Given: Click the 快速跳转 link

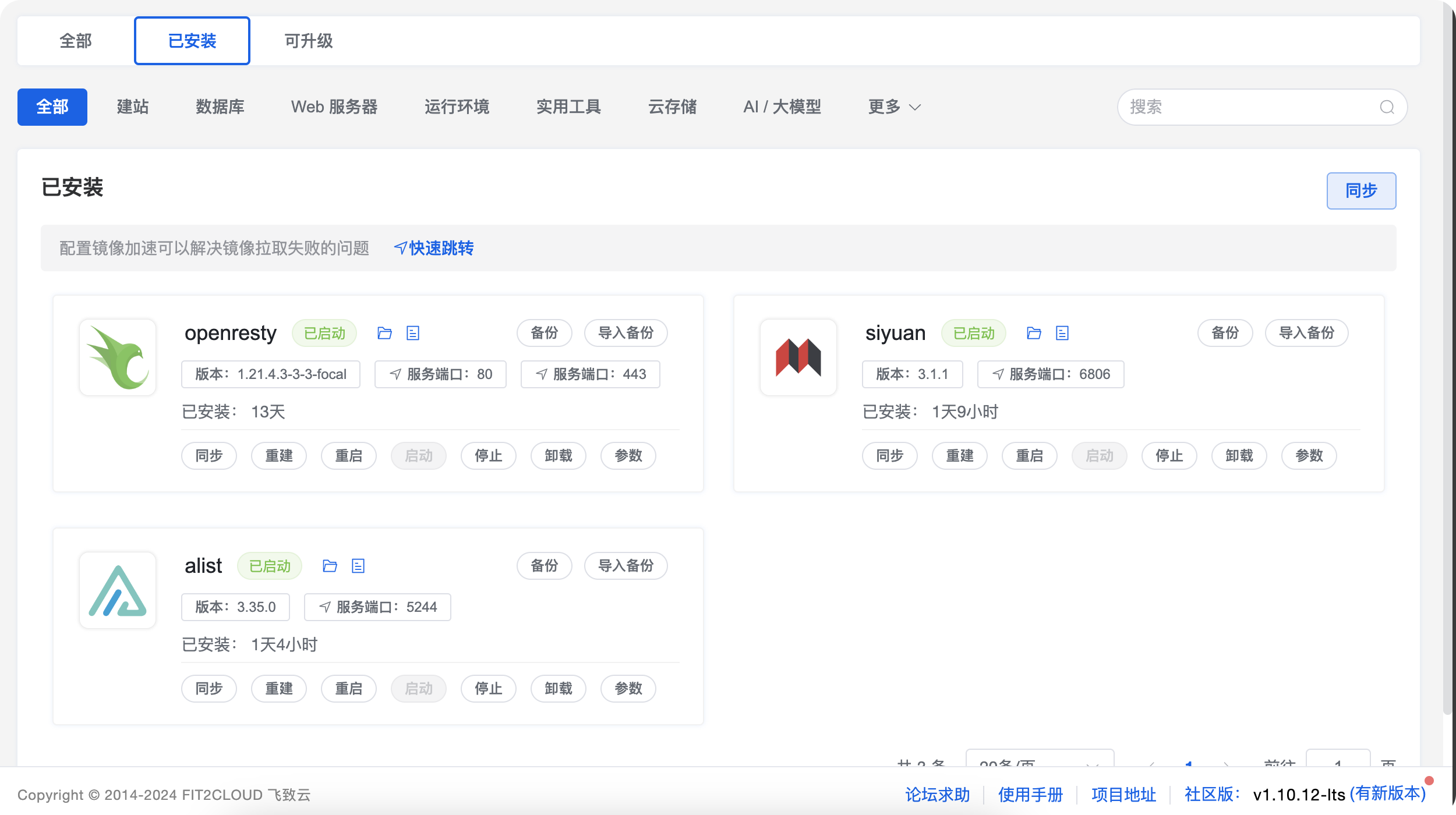Looking at the screenshot, I should coord(434,249).
